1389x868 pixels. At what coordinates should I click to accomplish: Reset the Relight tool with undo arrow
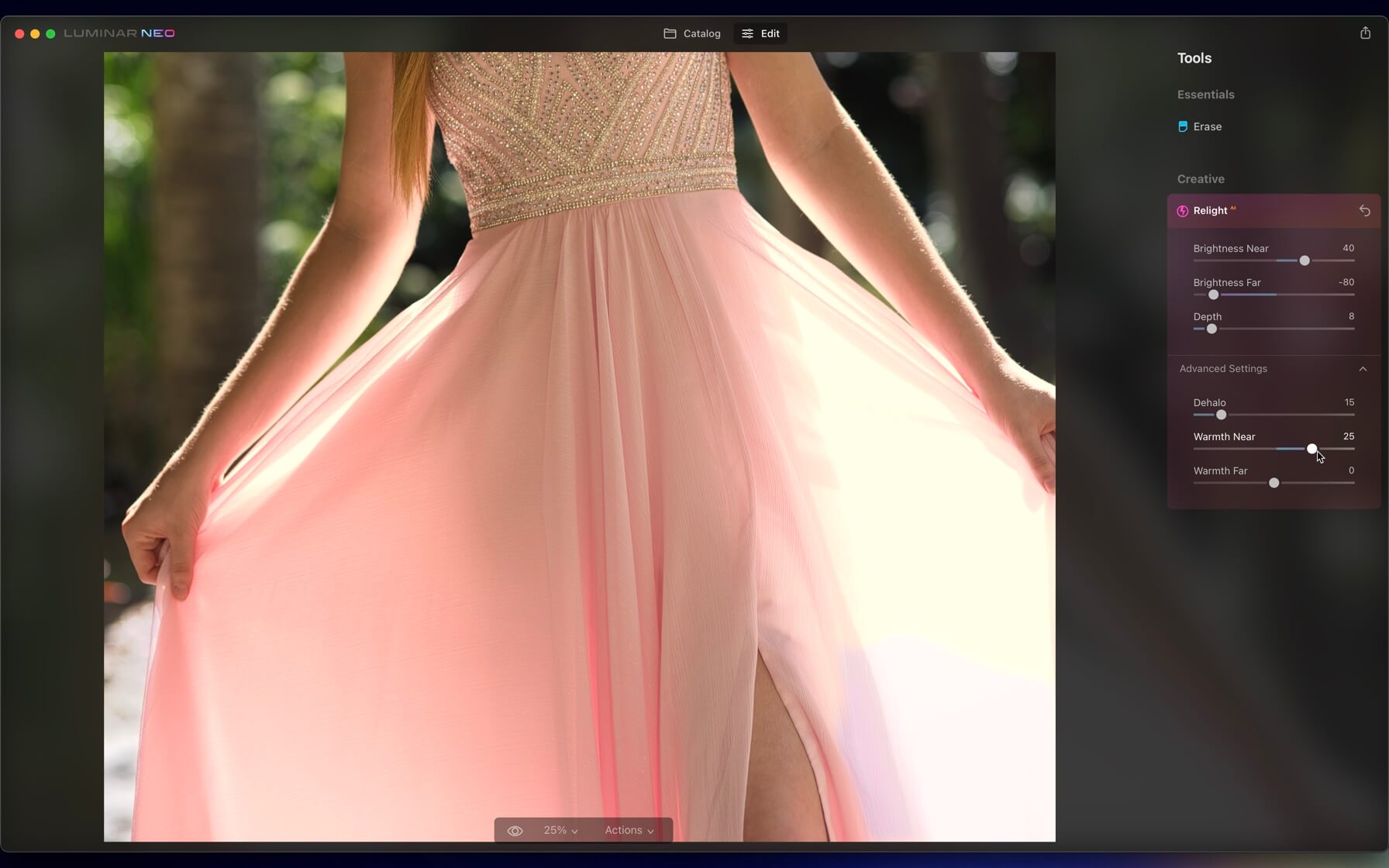[x=1364, y=211]
